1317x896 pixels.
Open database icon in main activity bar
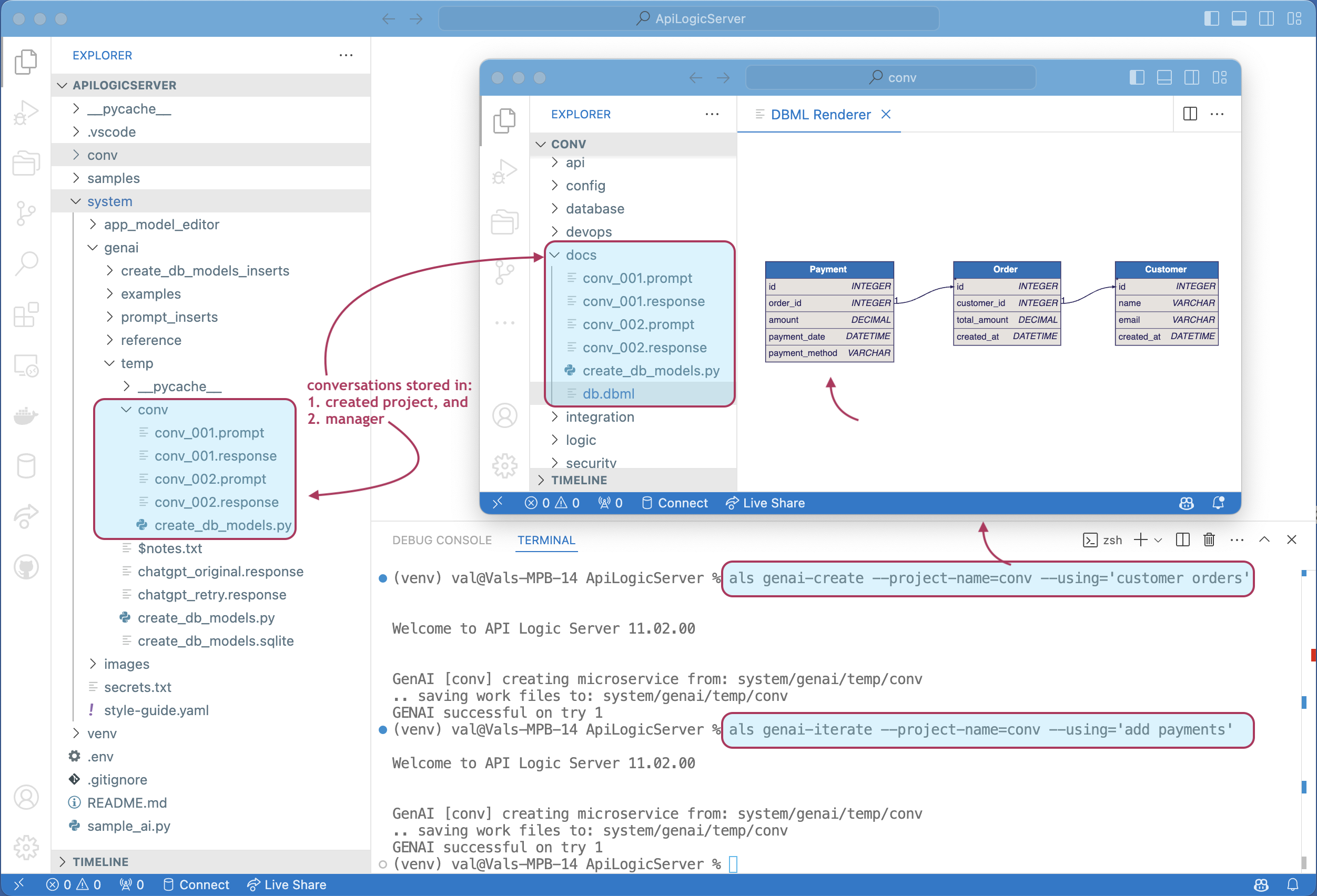tap(26, 466)
